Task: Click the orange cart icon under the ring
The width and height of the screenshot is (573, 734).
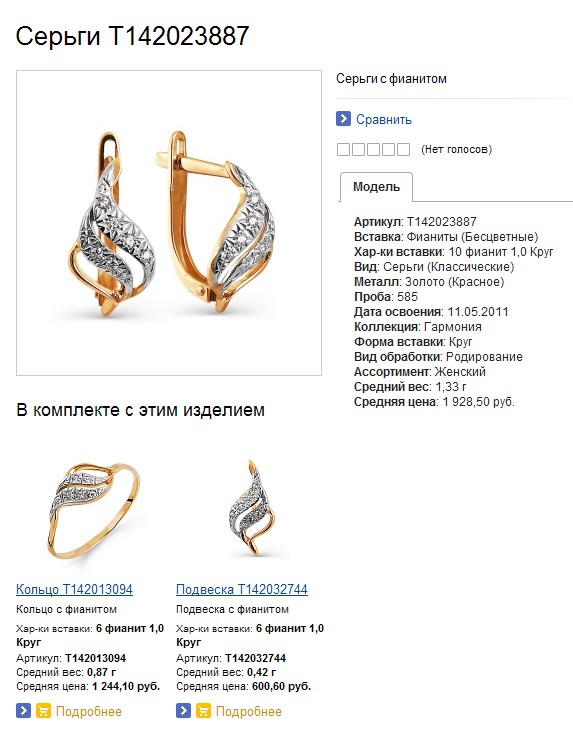Action: 43,711
